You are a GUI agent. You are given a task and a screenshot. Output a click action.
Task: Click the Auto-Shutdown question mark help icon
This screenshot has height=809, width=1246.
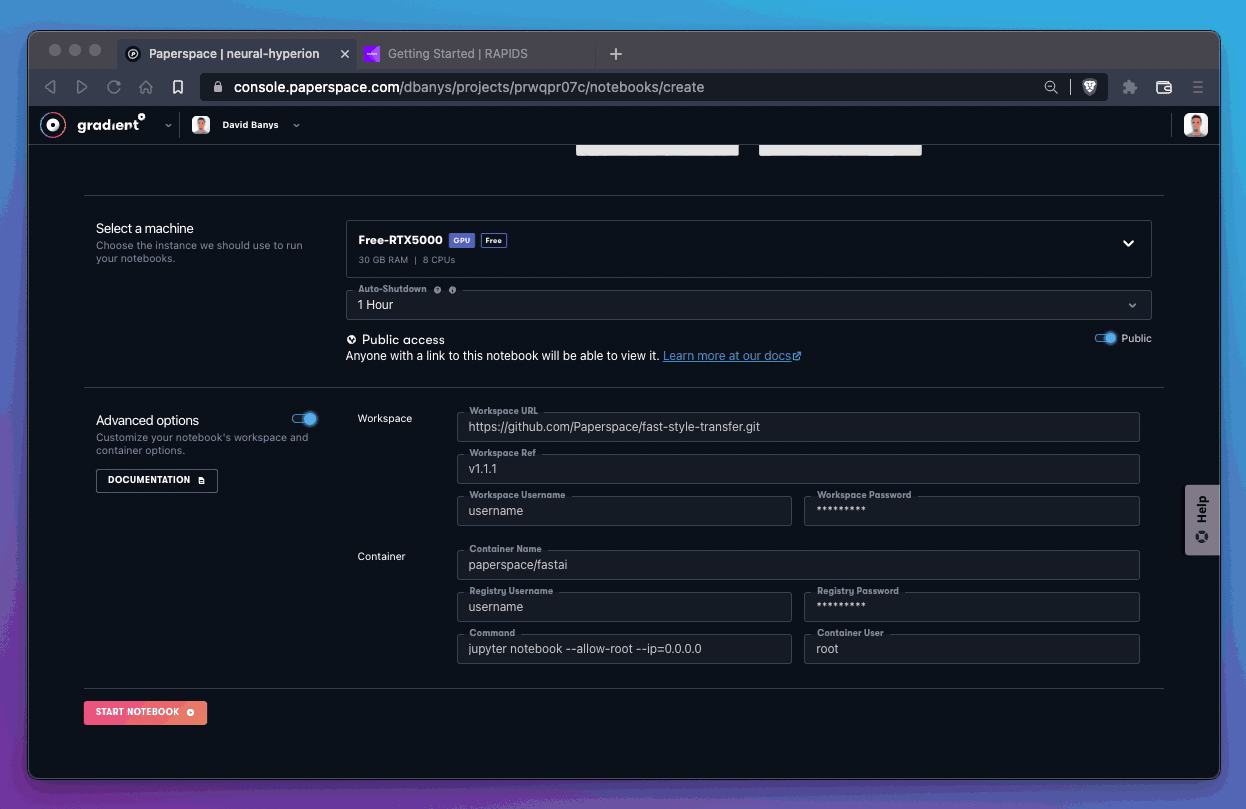(x=438, y=290)
